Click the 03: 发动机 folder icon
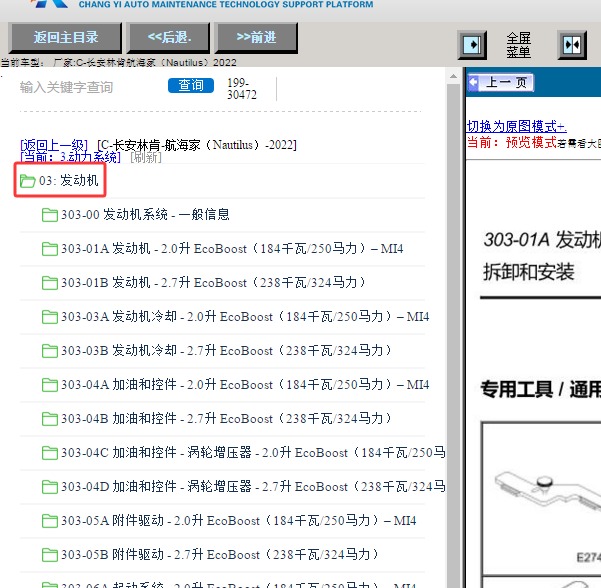The height and width of the screenshot is (588, 601). click(28, 181)
